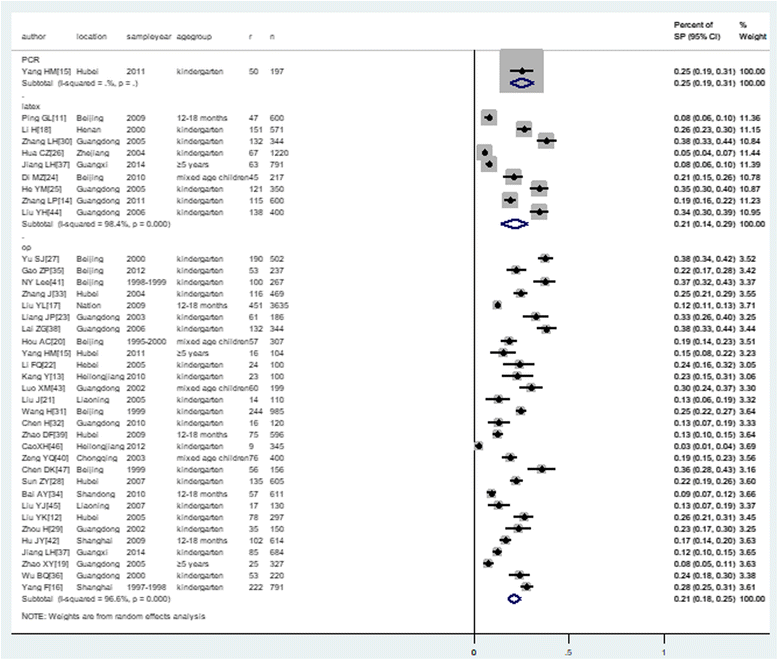
Task: Click the subtotal row with I-squared 96.6%
Action: 96,599
